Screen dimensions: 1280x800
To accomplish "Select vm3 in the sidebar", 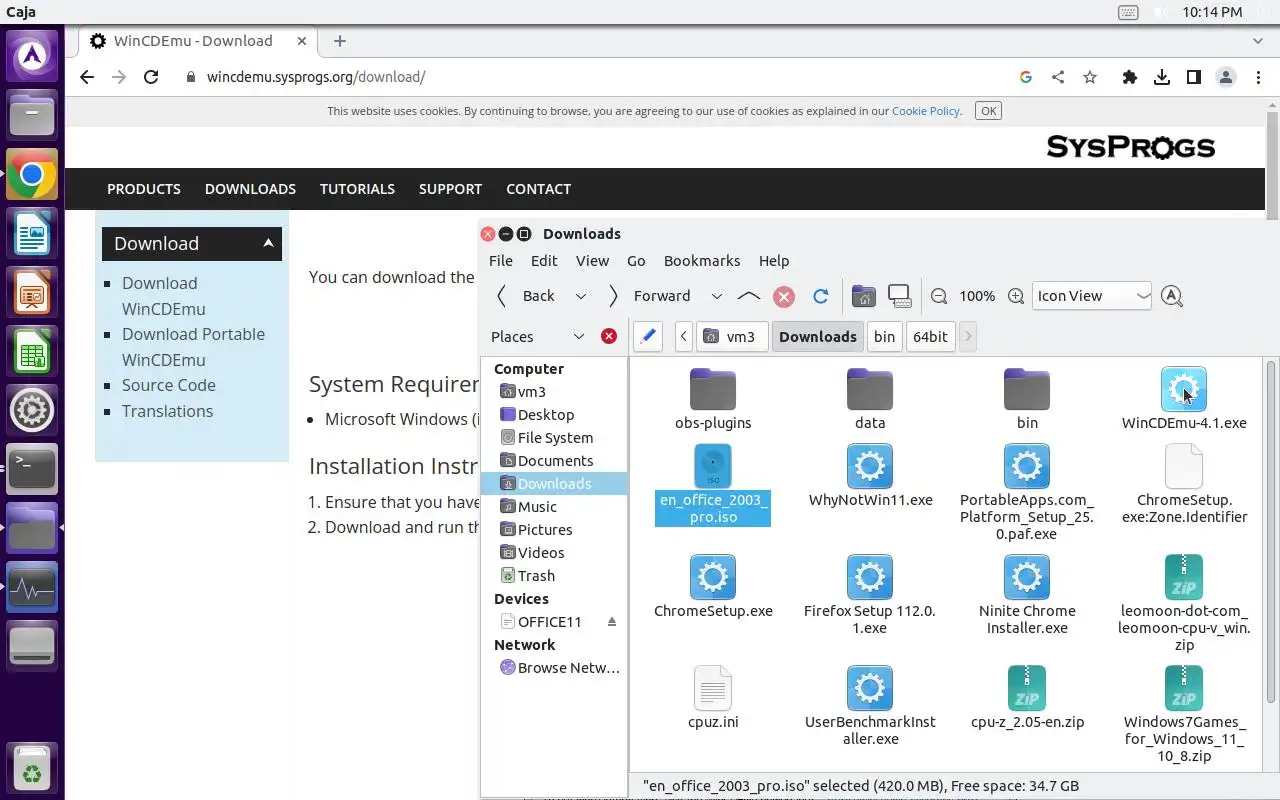I will 553,391.
